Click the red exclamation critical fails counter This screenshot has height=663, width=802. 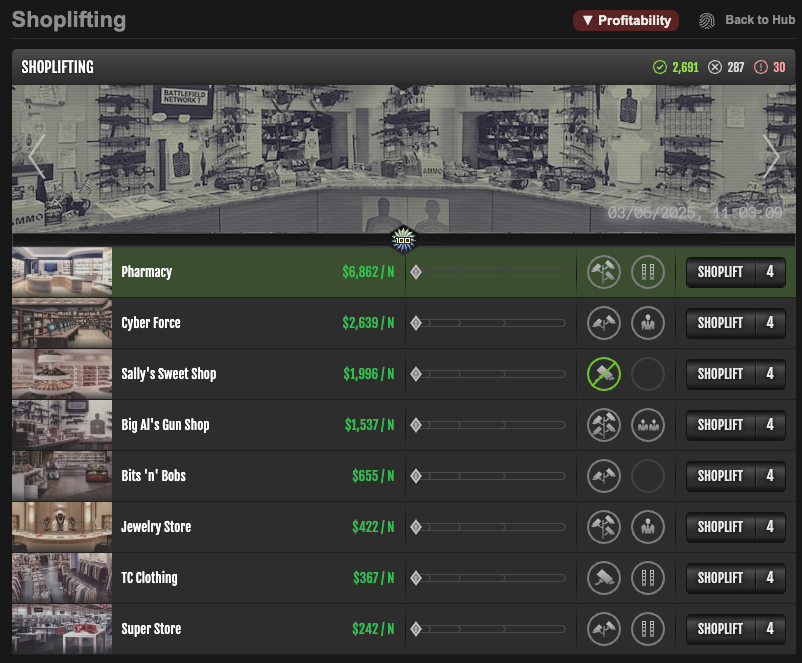tap(769, 67)
